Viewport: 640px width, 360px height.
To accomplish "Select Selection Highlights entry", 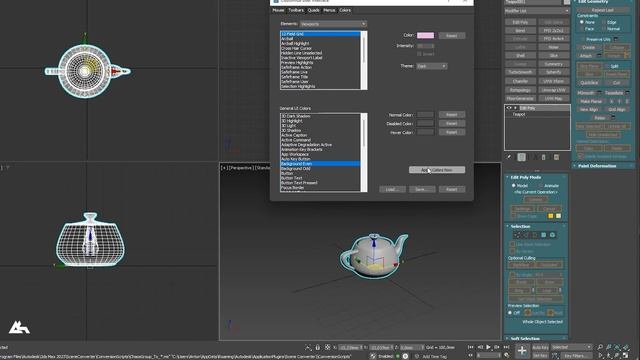I will click(298, 87).
